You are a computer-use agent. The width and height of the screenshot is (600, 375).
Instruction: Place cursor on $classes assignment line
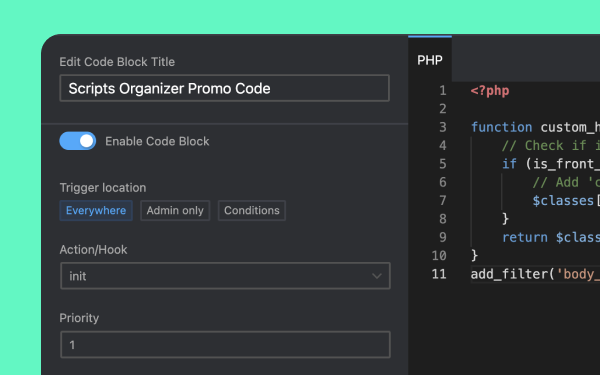click(x=566, y=201)
